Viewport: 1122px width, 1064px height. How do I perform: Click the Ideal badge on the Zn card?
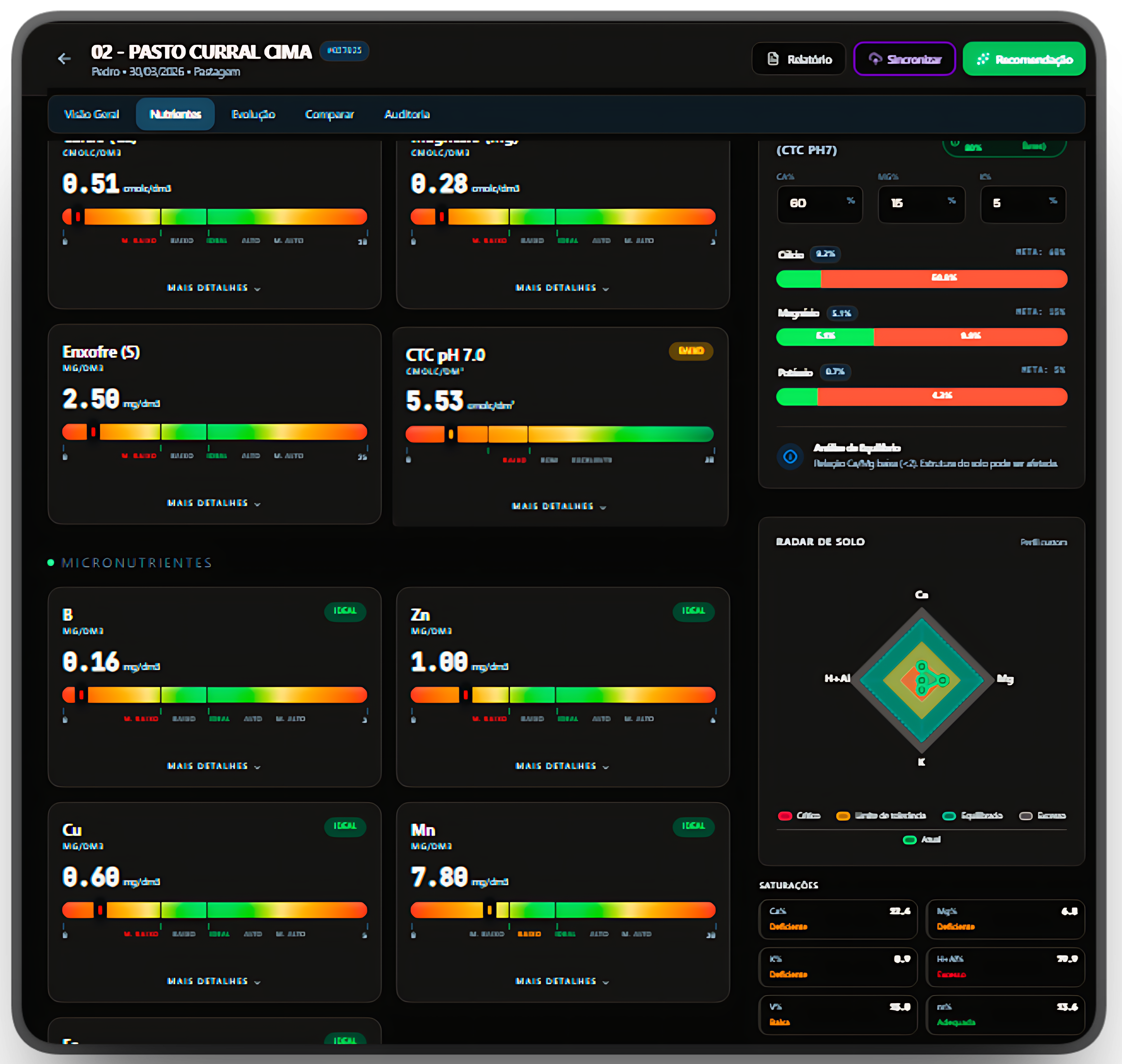coord(693,611)
